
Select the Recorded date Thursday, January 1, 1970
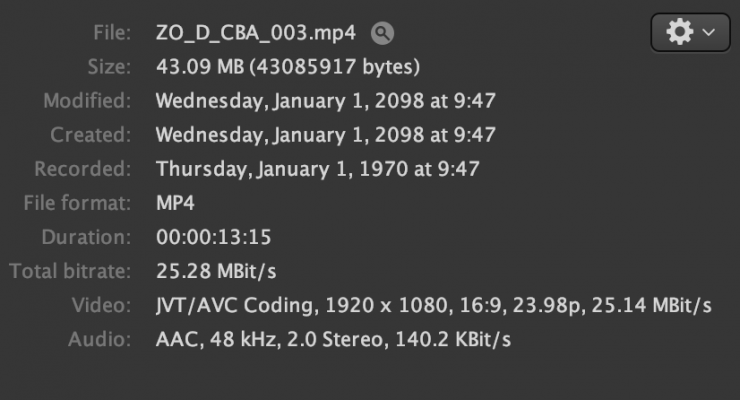pos(317,169)
